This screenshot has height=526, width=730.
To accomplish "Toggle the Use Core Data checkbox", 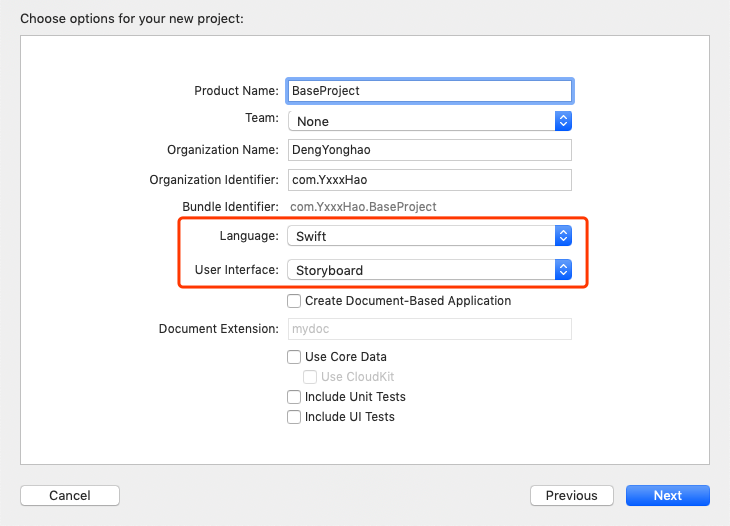I will 294,357.
